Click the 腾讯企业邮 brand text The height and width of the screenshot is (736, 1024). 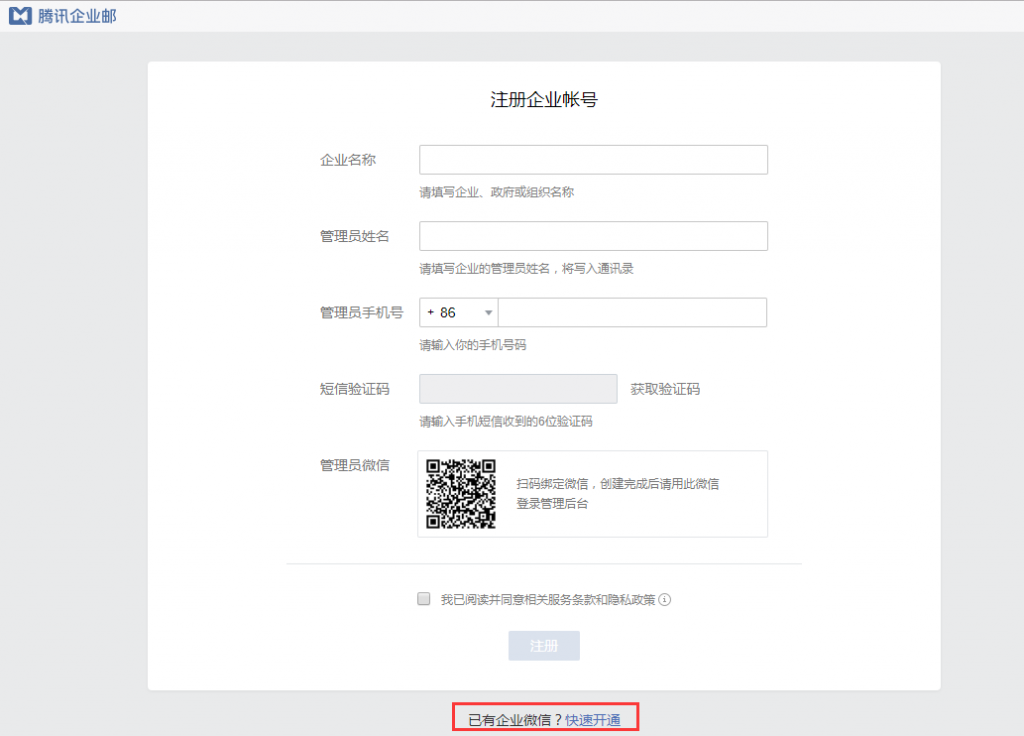(x=77, y=16)
